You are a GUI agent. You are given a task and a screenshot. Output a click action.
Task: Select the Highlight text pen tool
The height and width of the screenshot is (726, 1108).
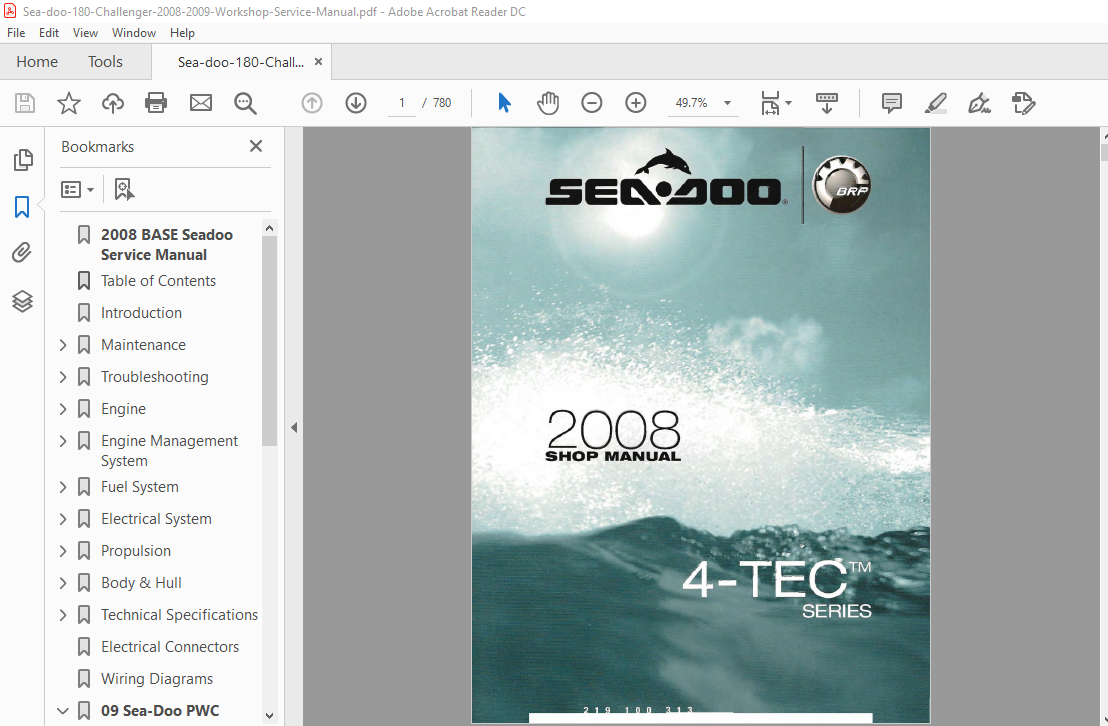tap(936, 103)
